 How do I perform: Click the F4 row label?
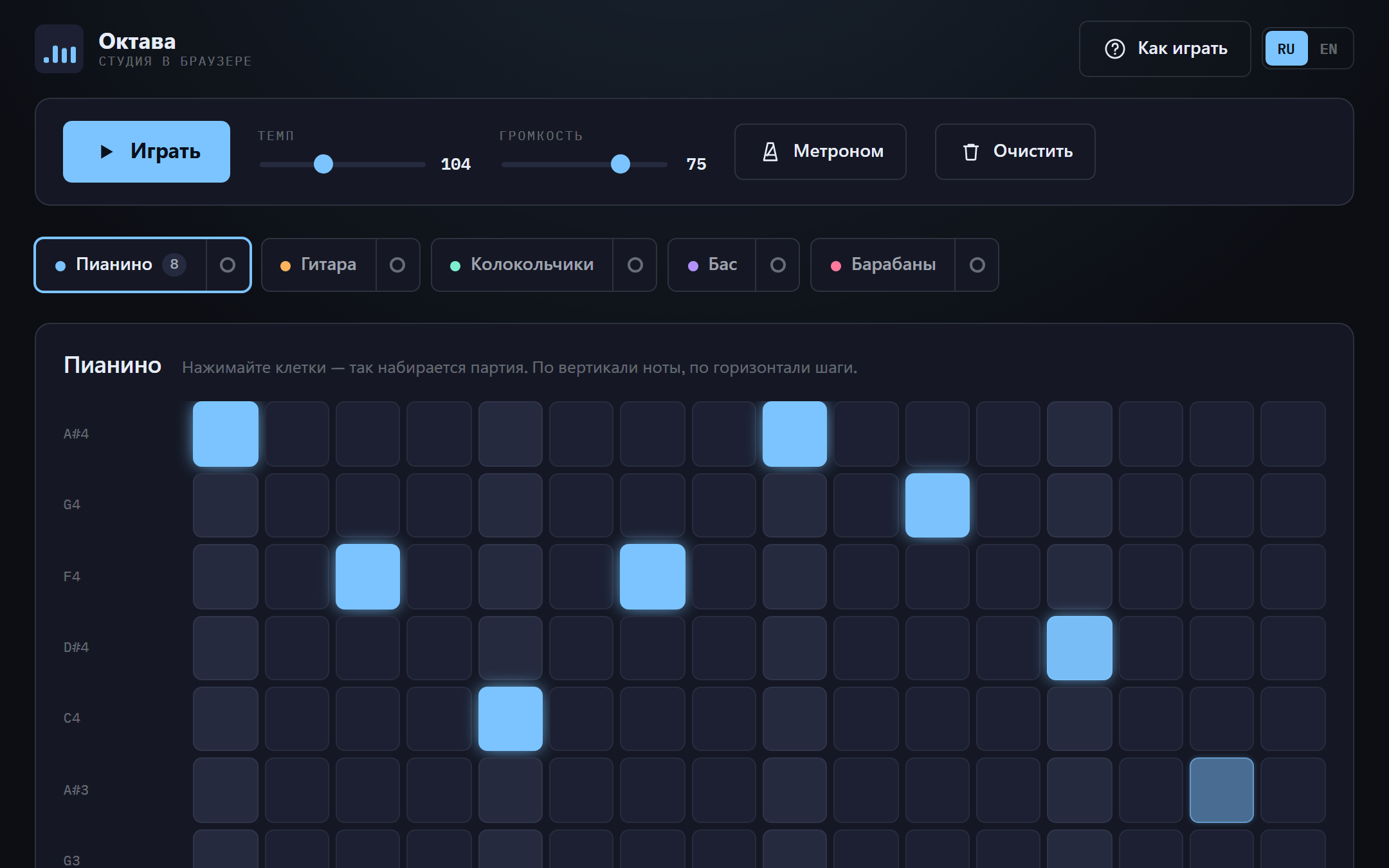[x=72, y=577]
